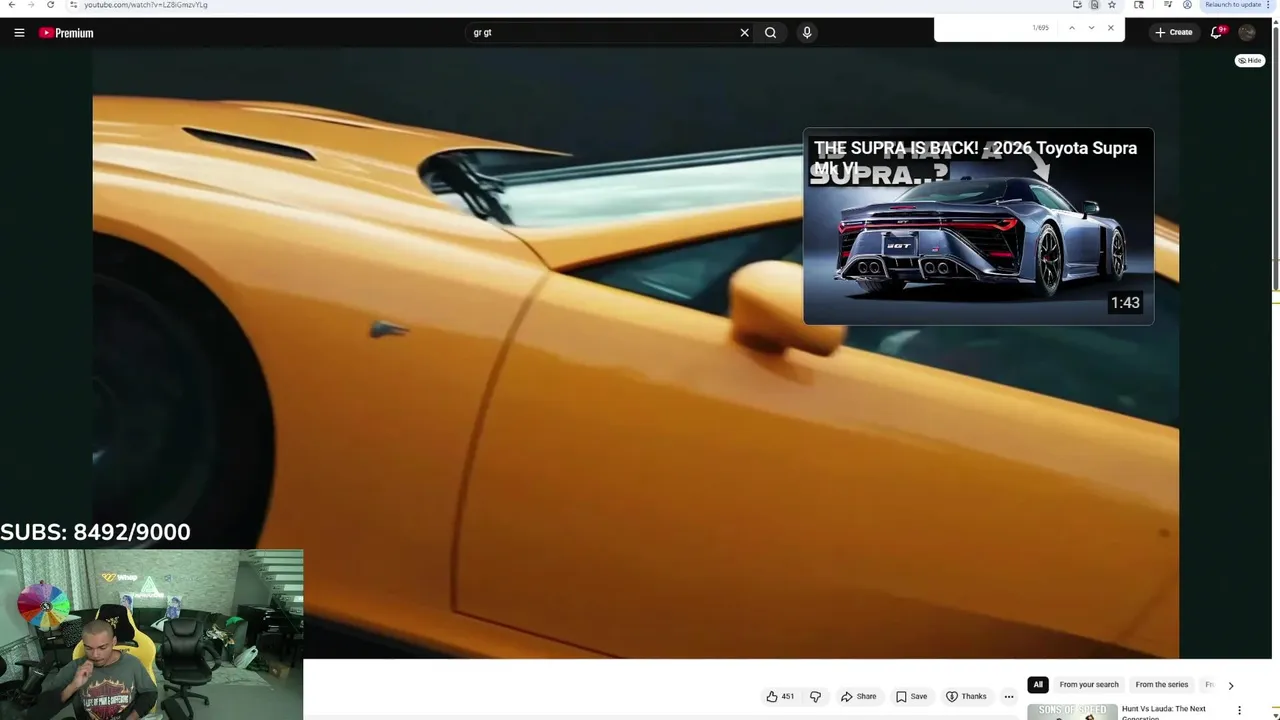Select the From the series chip
Viewport: 1280px width, 720px height.
point(1162,685)
